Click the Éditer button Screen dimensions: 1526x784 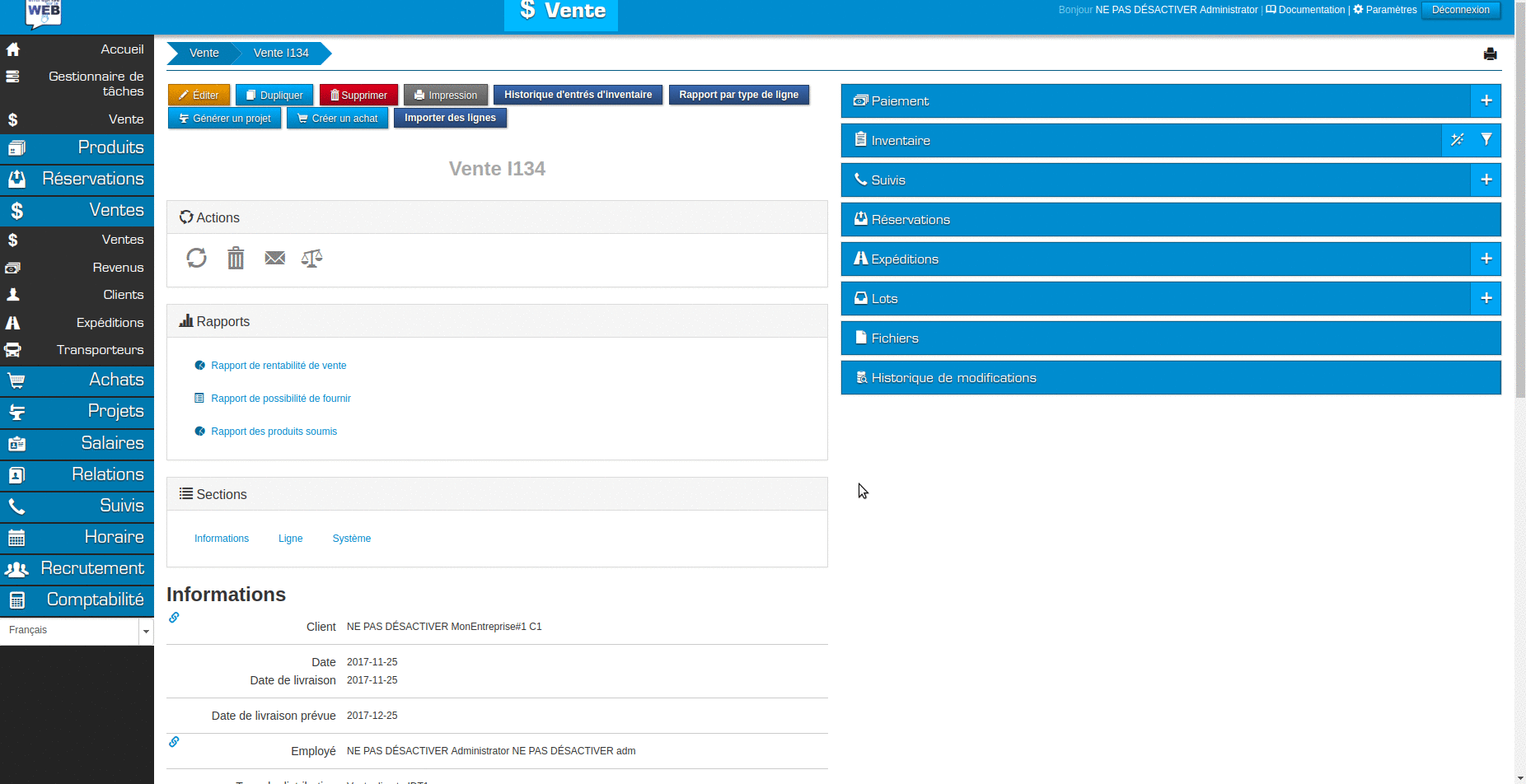click(199, 96)
